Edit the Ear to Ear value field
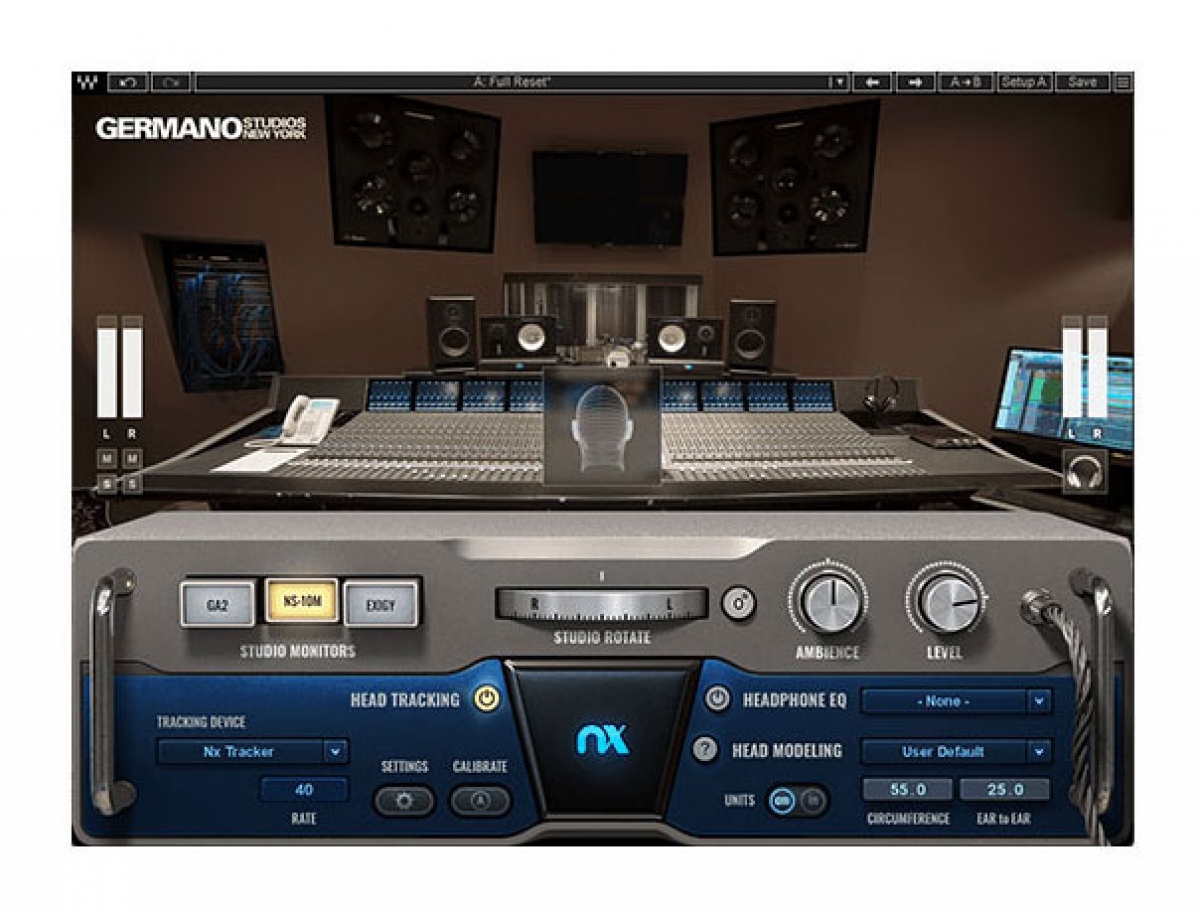The height and width of the screenshot is (914, 1200). [1005, 790]
